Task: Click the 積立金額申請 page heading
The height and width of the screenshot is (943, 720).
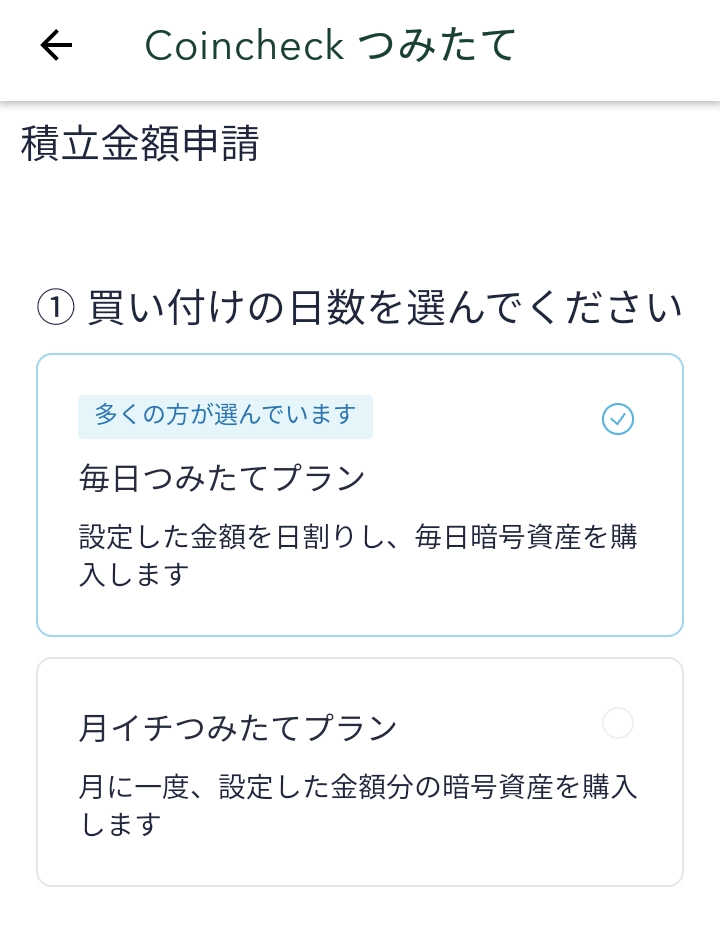Action: [140, 145]
